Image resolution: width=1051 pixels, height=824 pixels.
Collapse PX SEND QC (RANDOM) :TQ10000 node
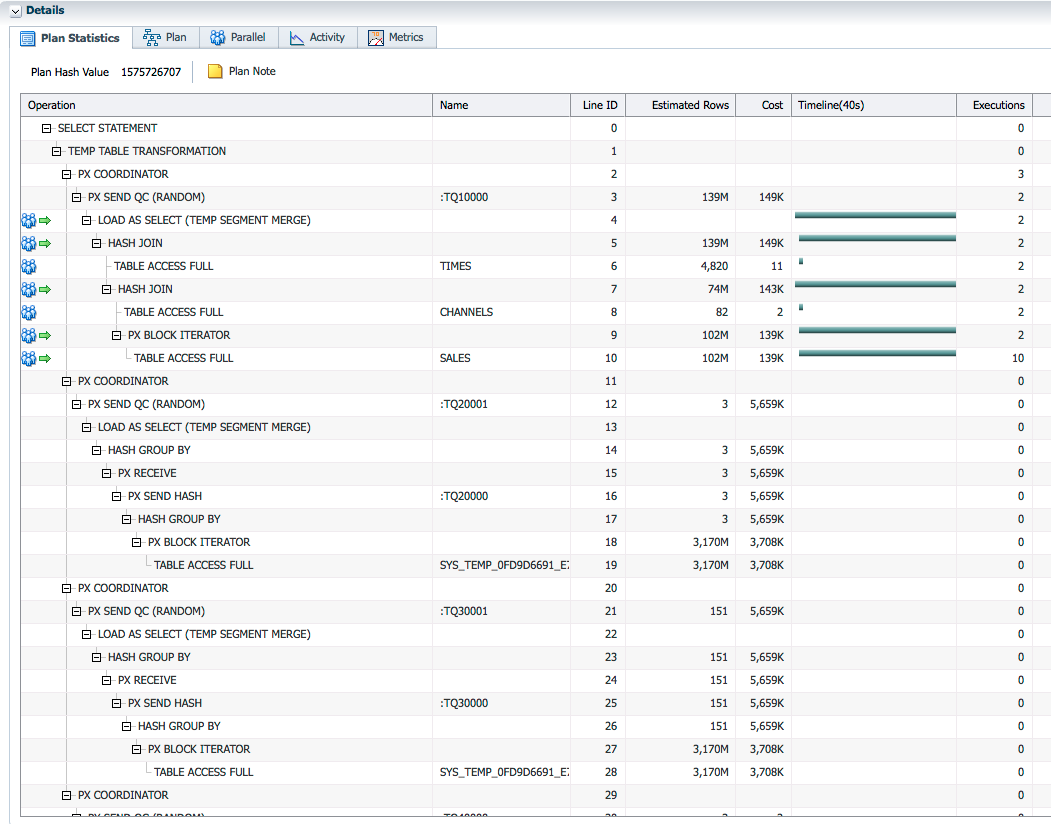(x=77, y=198)
